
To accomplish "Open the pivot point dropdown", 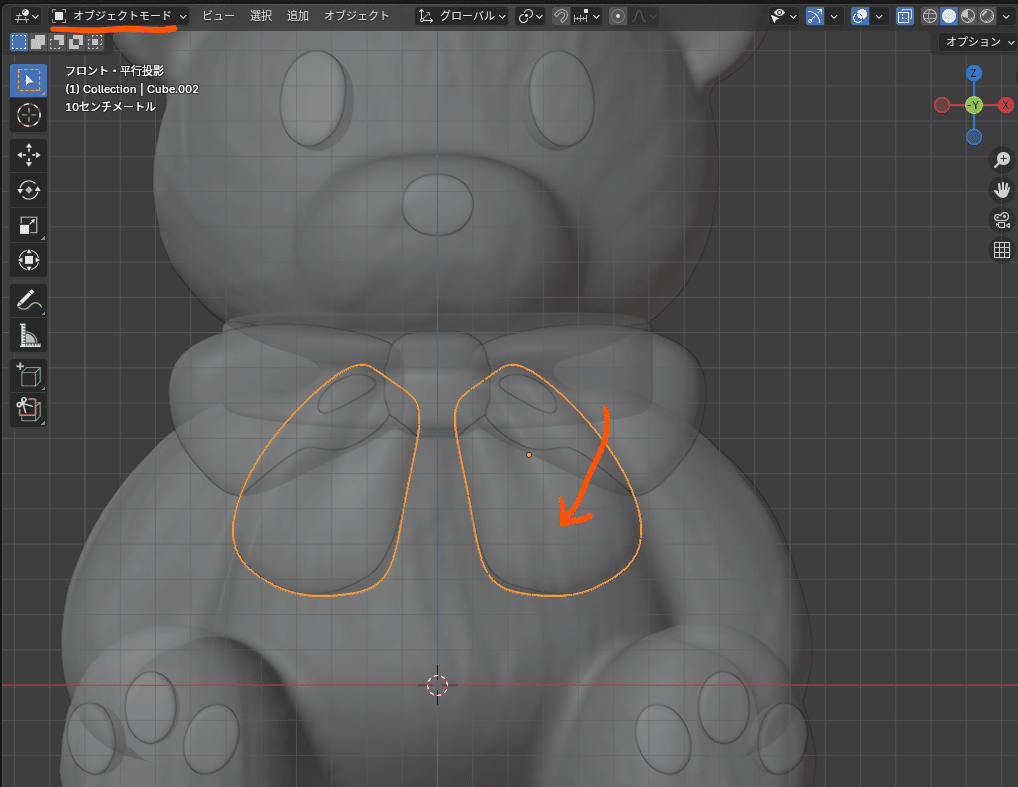I will (530, 16).
